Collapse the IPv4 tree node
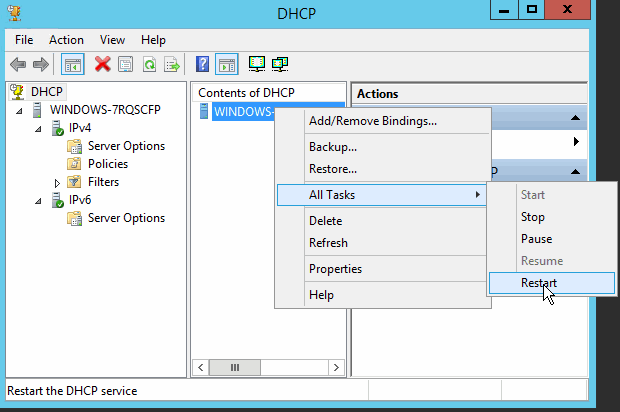 (39, 128)
